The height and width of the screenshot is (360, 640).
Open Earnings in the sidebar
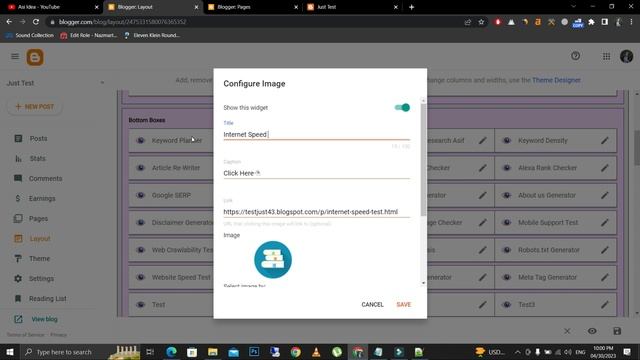click(x=42, y=198)
